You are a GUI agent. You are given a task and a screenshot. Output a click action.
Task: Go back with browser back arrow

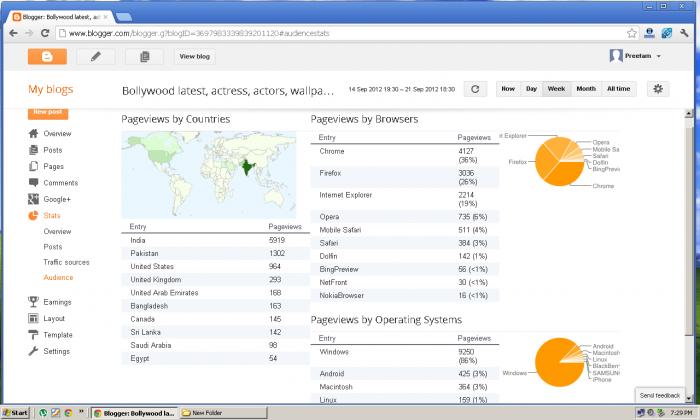(13, 33)
